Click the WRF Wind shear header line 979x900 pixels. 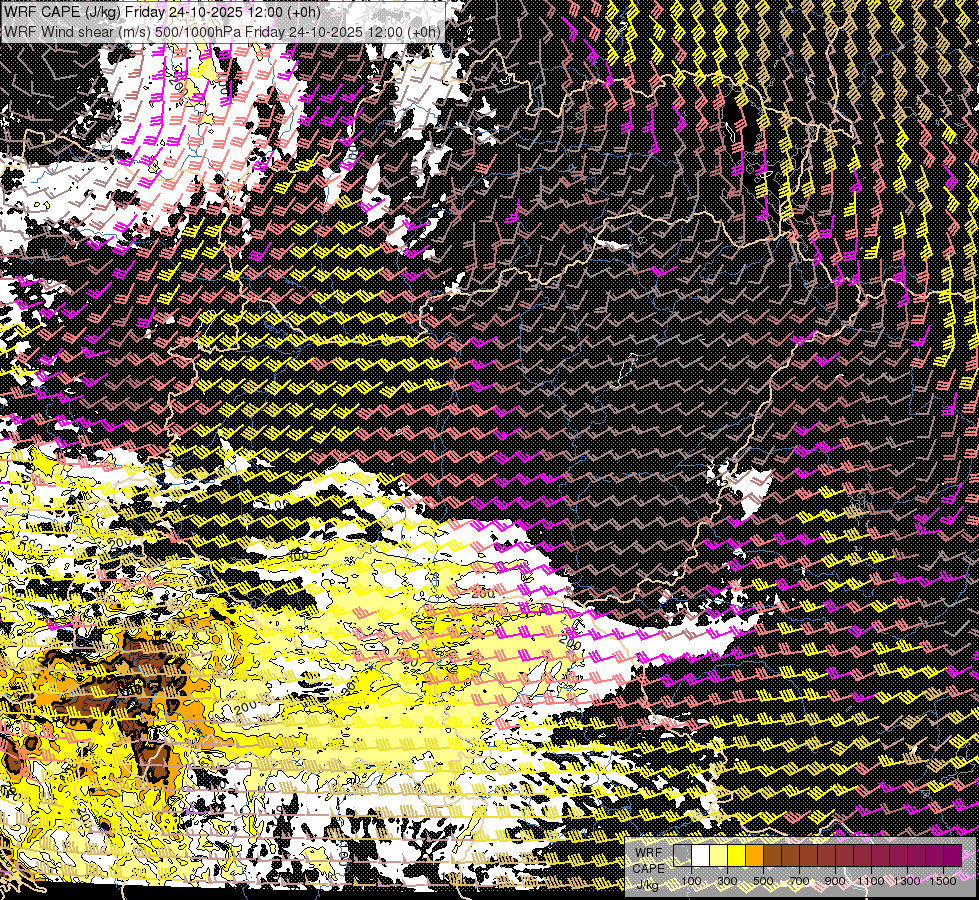(x=222, y=32)
